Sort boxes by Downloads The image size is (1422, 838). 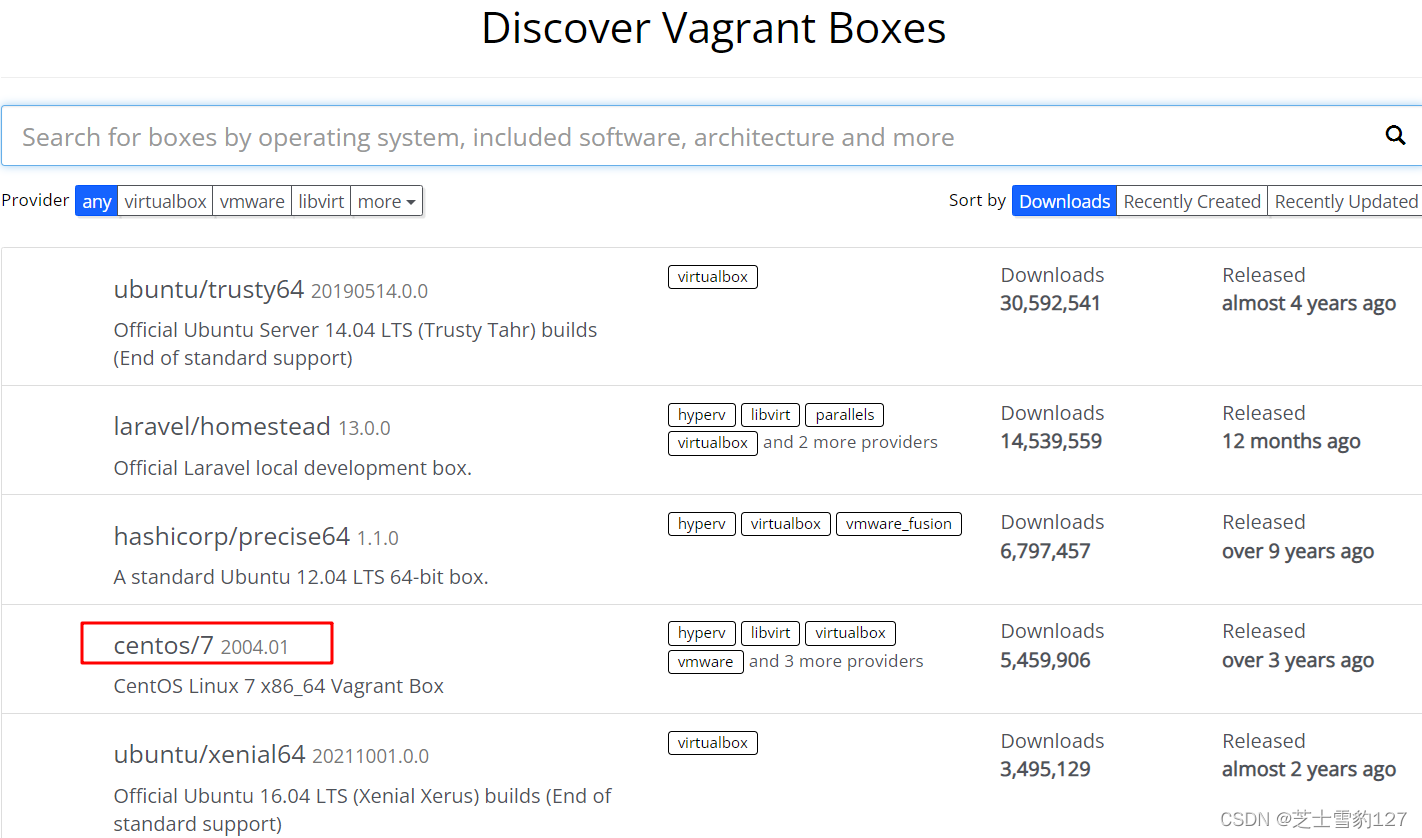(x=1063, y=201)
